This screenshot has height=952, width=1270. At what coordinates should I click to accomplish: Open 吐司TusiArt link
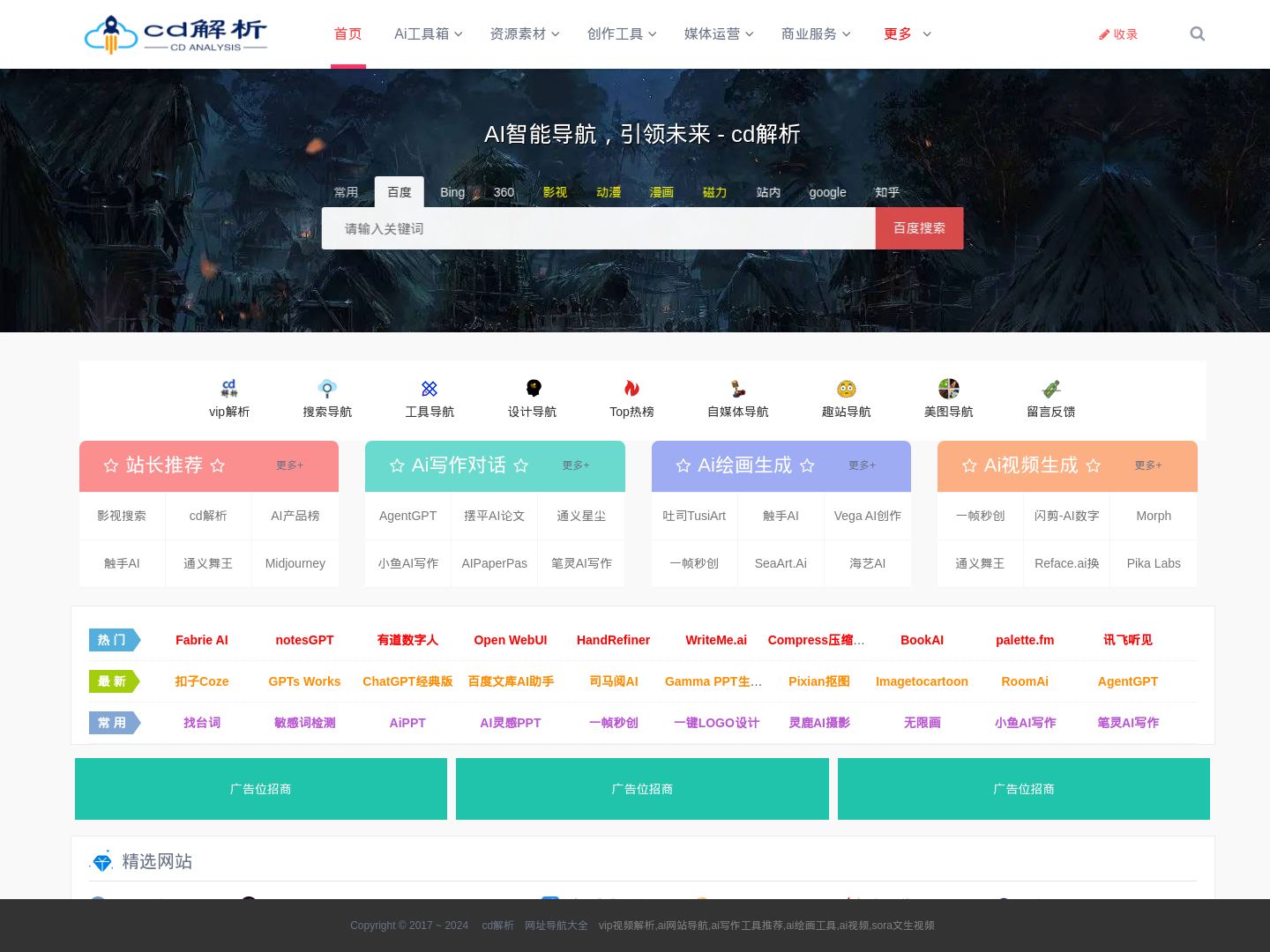coord(694,516)
